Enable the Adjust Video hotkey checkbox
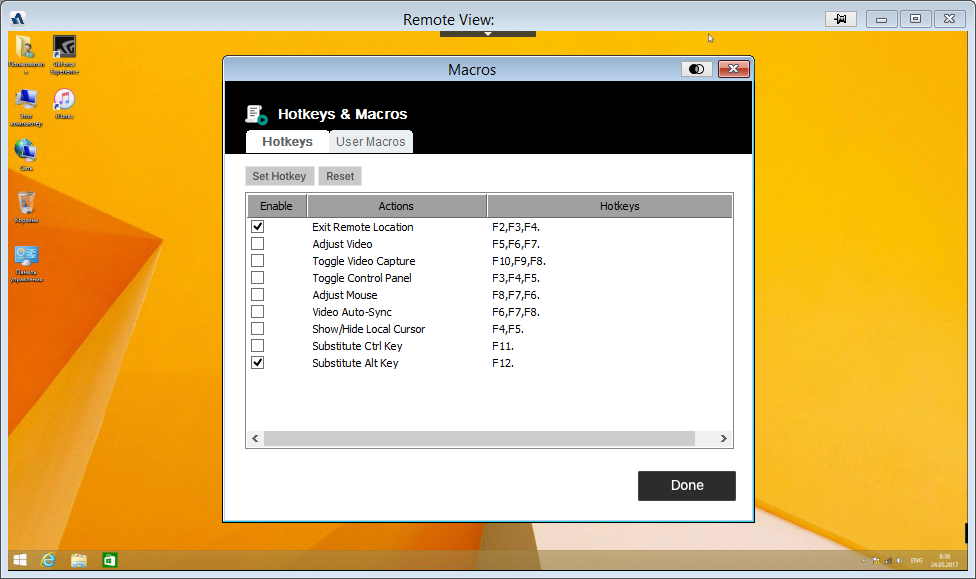Screen dimensions: 976x579 [x=258, y=243]
